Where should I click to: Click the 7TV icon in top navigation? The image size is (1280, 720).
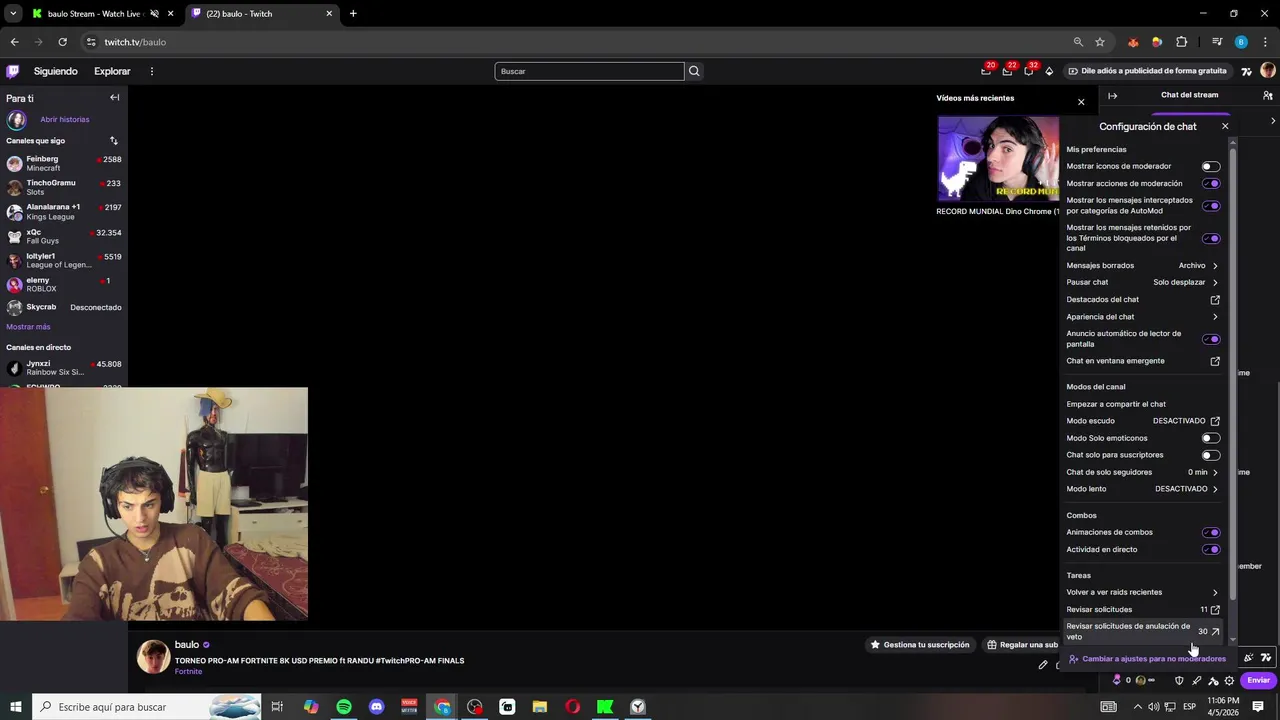pyautogui.click(x=1246, y=71)
